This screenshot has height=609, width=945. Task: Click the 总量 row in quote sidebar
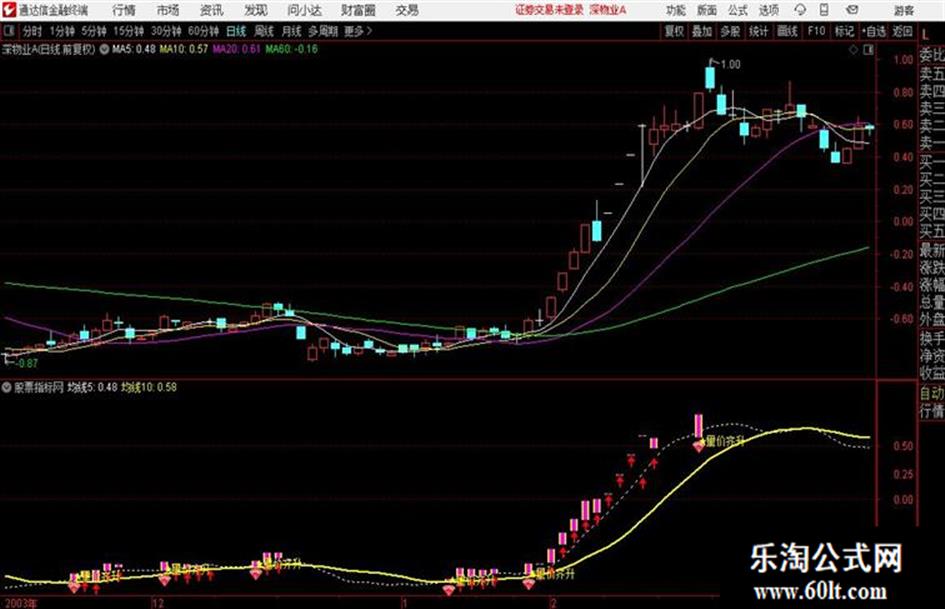(932, 302)
